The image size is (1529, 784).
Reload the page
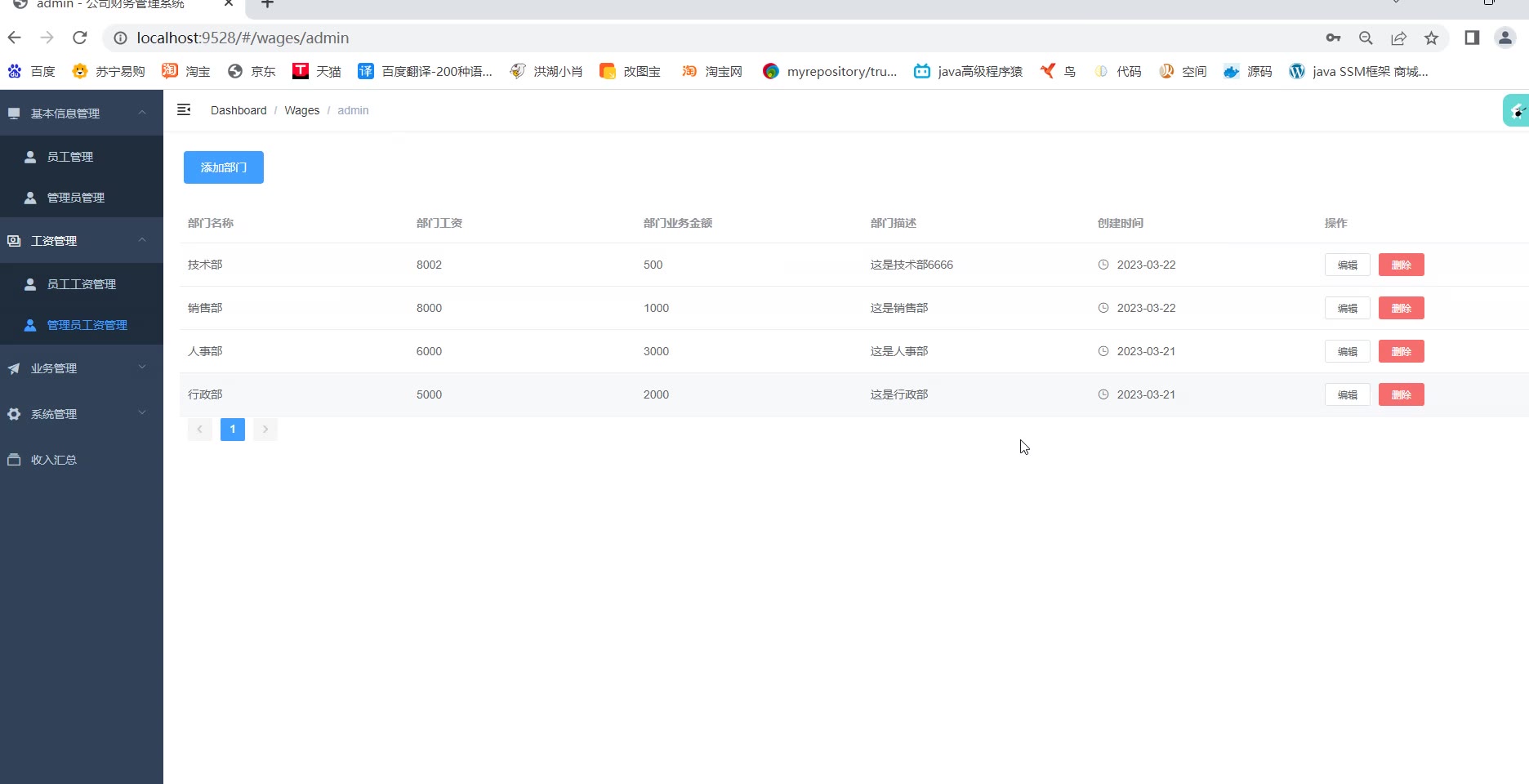(79, 38)
